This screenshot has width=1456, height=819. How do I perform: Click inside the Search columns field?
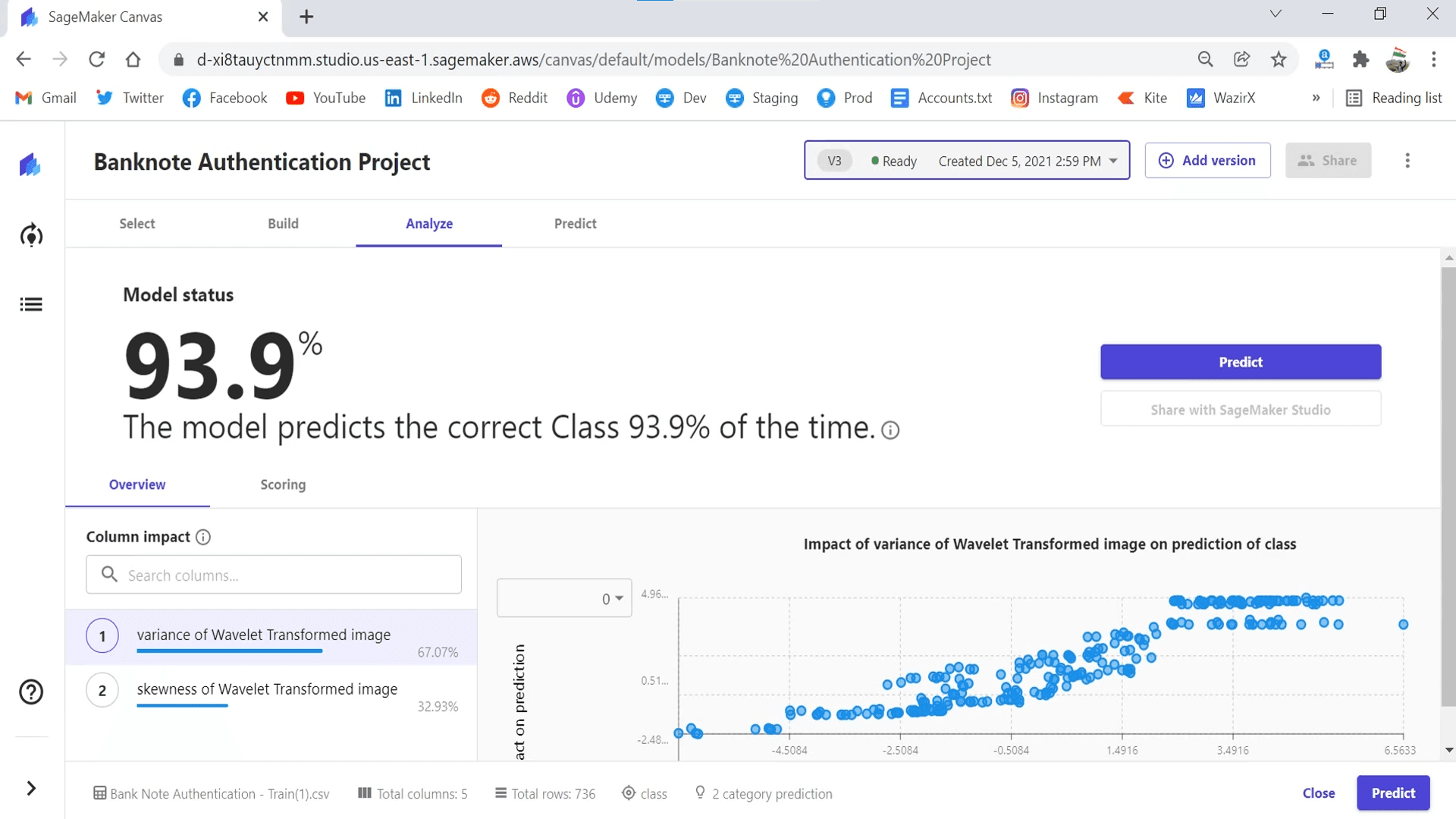coord(273,575)
